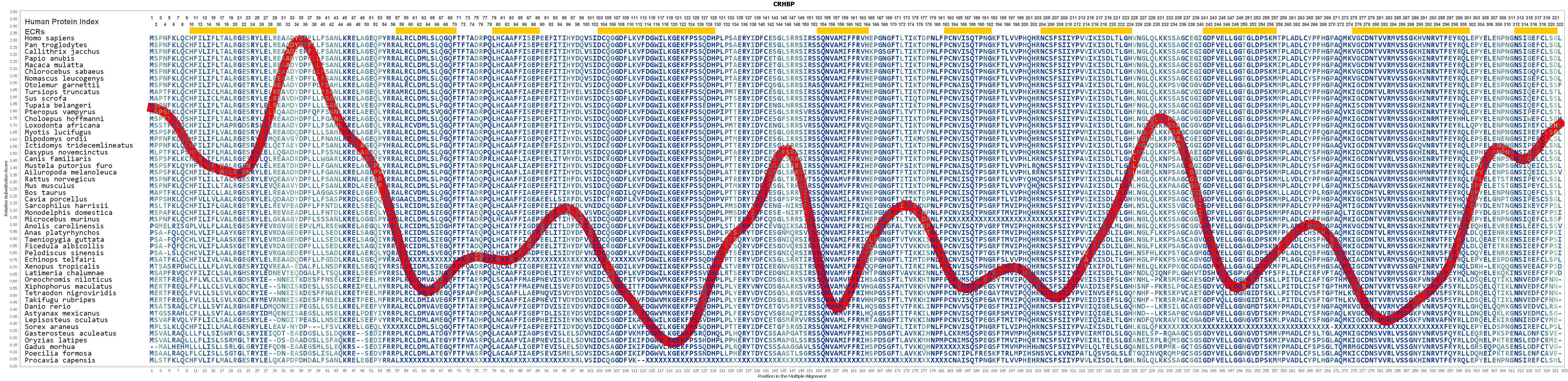Click the Mus musculus species name

(x=49, y=186)
